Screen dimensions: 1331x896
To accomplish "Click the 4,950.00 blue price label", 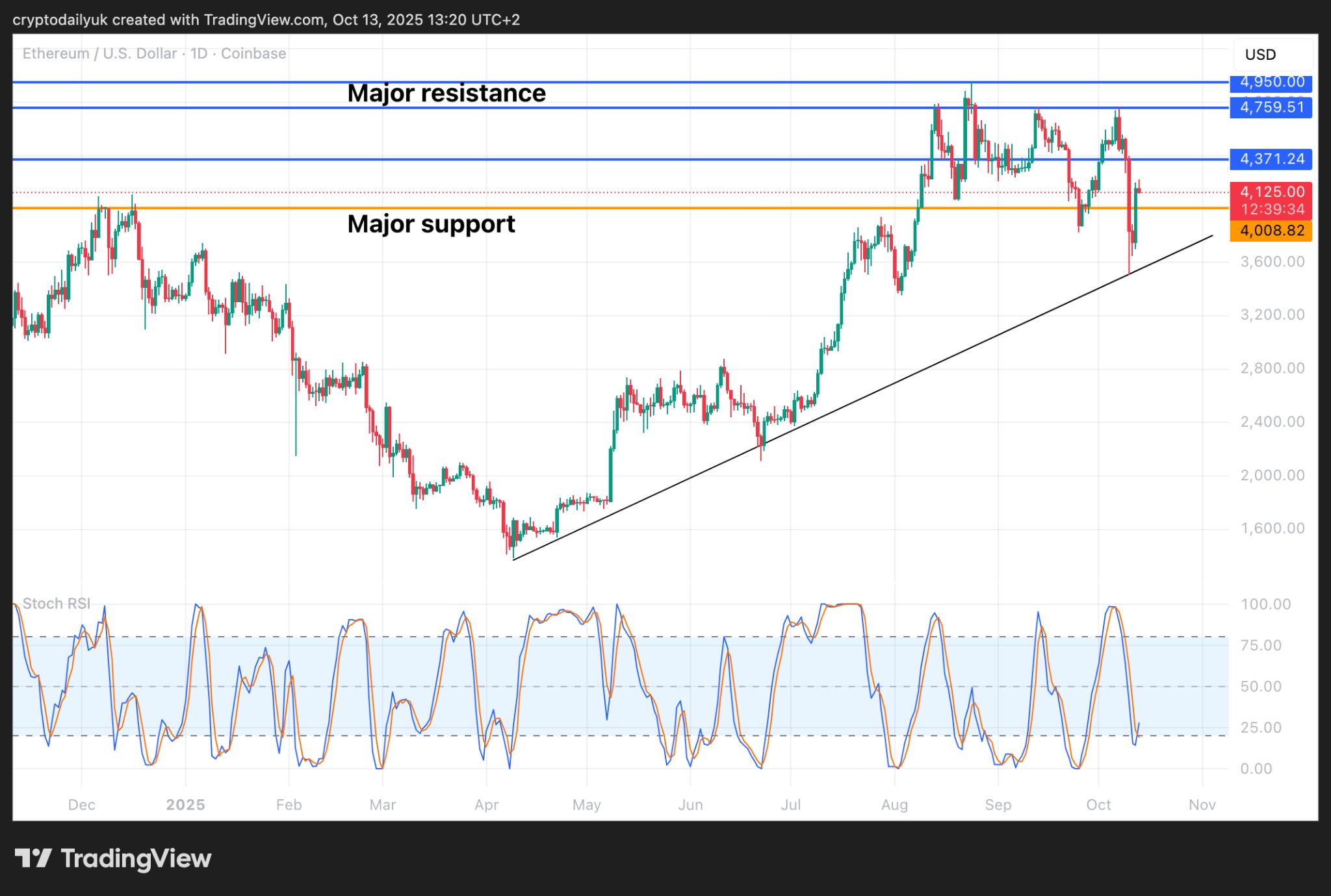I will 1271,83.
